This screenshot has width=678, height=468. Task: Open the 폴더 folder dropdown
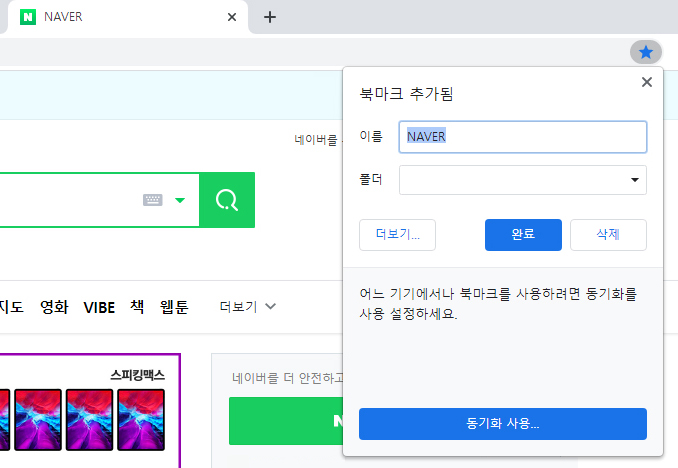coord(522,180)
